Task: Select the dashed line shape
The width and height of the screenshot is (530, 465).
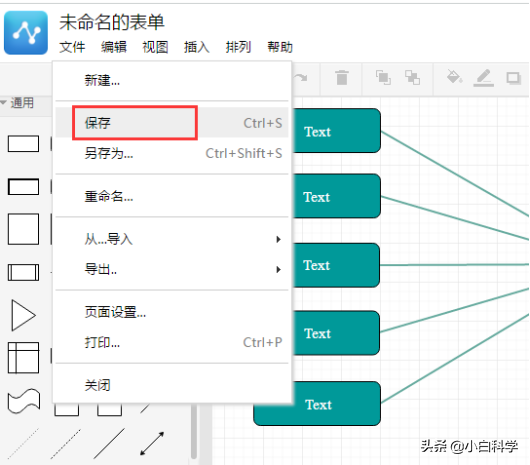Action: (66, 444)
